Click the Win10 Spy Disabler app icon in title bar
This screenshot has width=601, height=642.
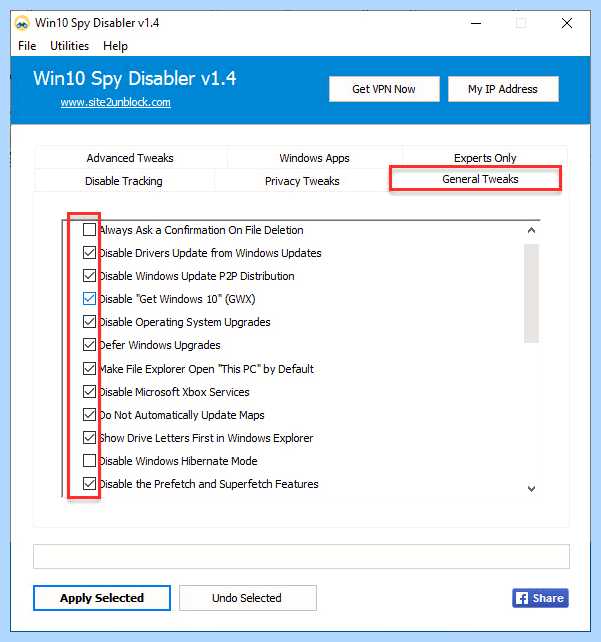click(x=22, y=23)
